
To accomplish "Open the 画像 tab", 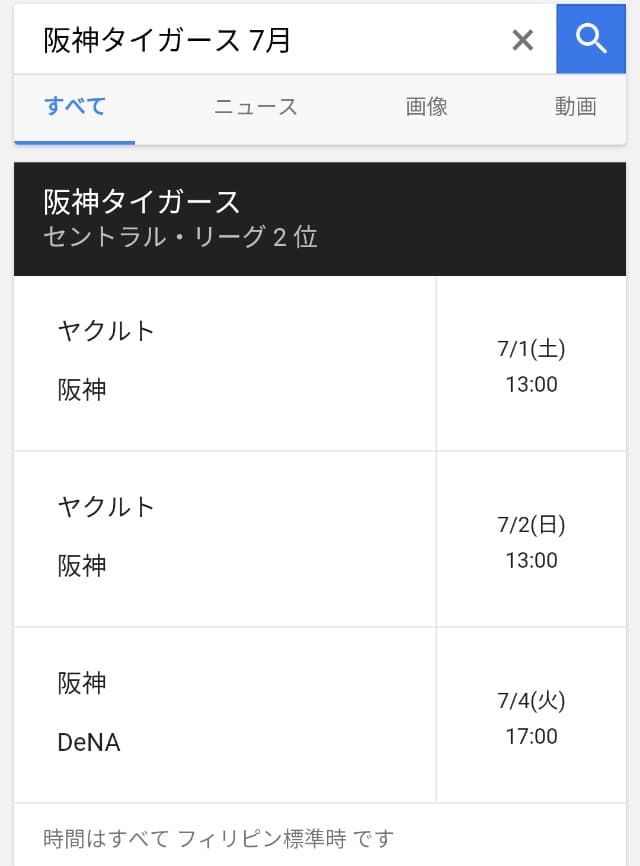I will coord(427,107).
